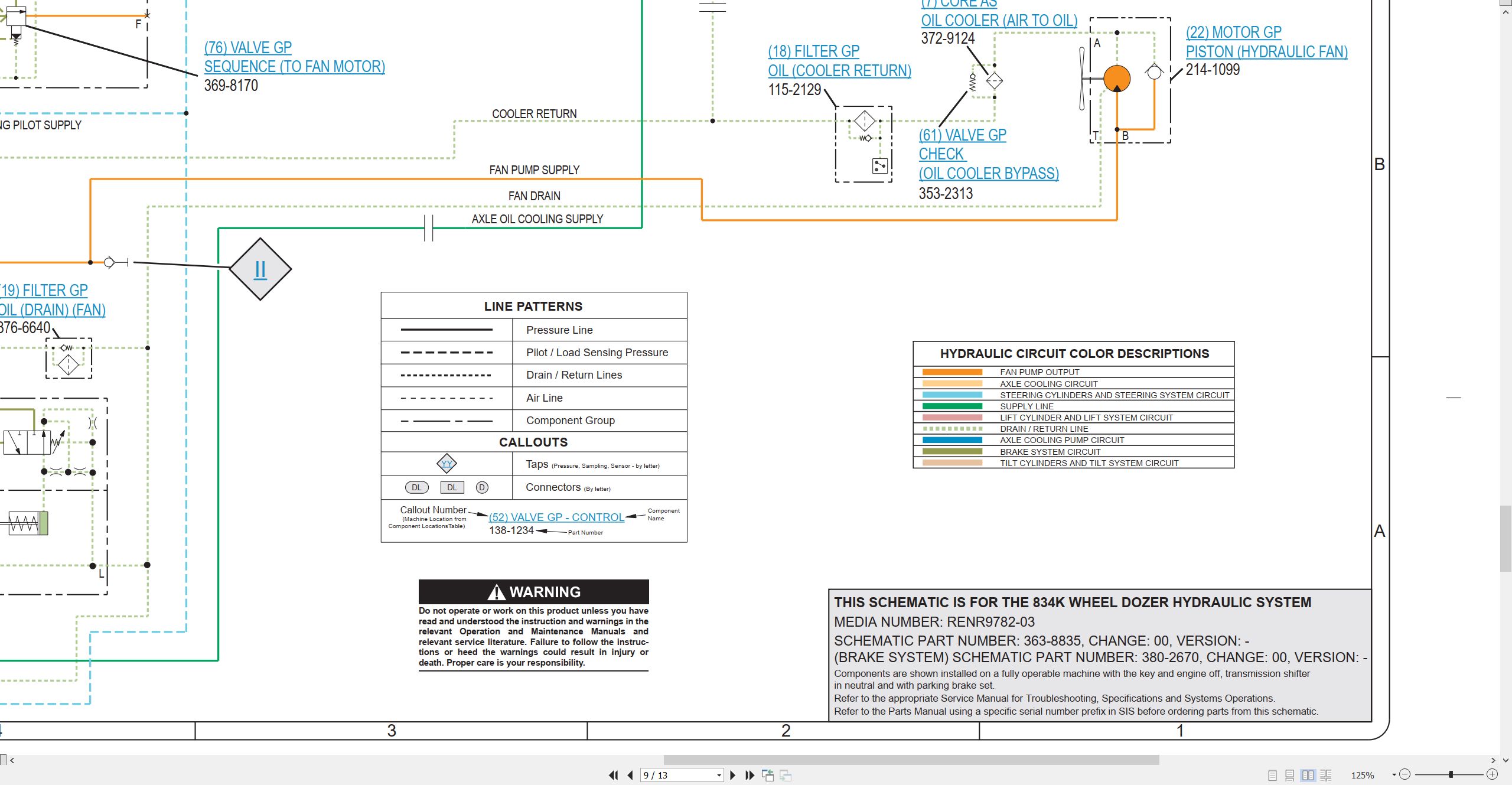Open the (76) Valve GP Sequence link
Image resolution: width=1512 pixels, height=785 pixels.
tap(294, 57)
